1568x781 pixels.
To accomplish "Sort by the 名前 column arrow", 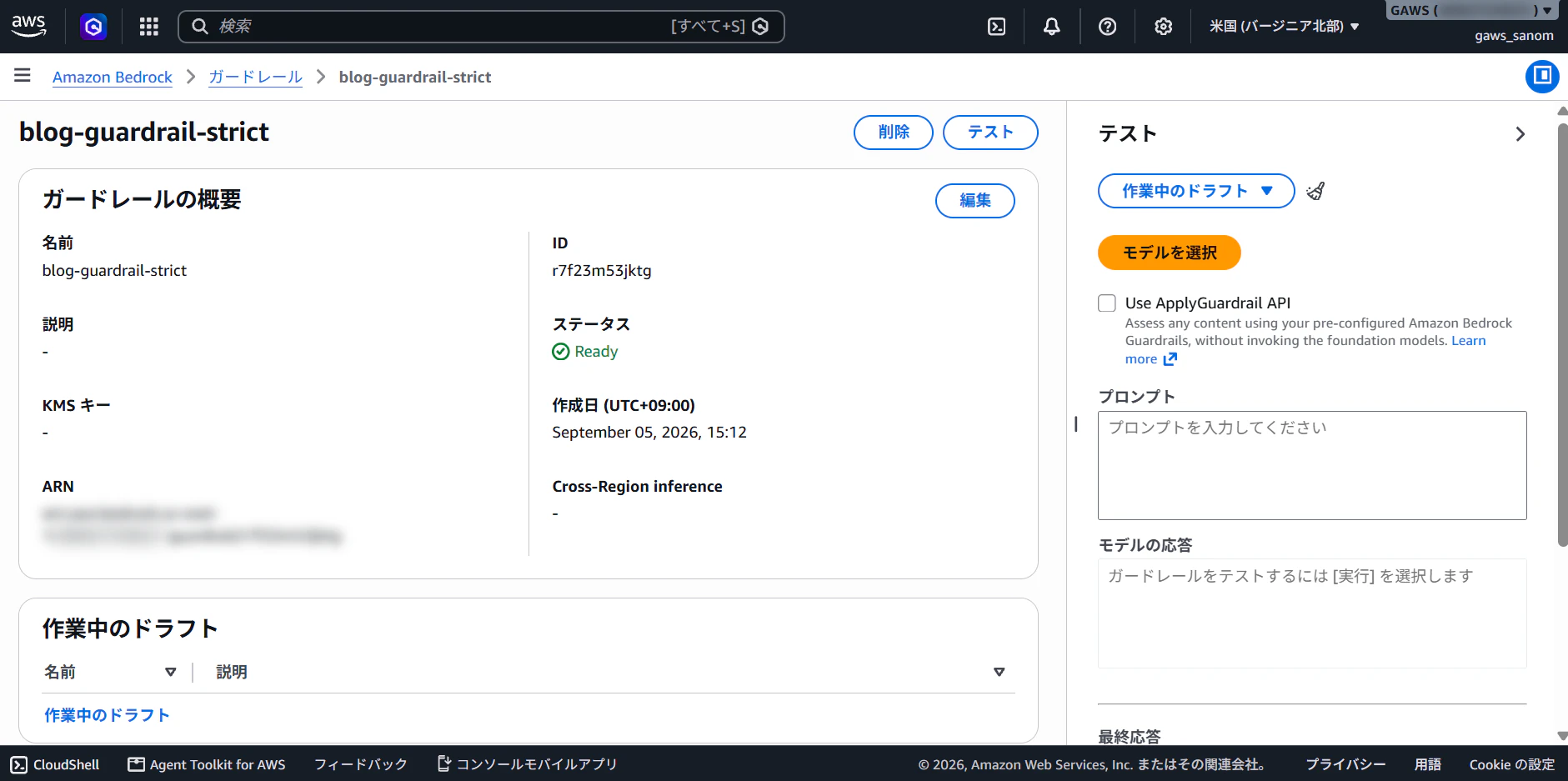I will click(x=171, y=672).
